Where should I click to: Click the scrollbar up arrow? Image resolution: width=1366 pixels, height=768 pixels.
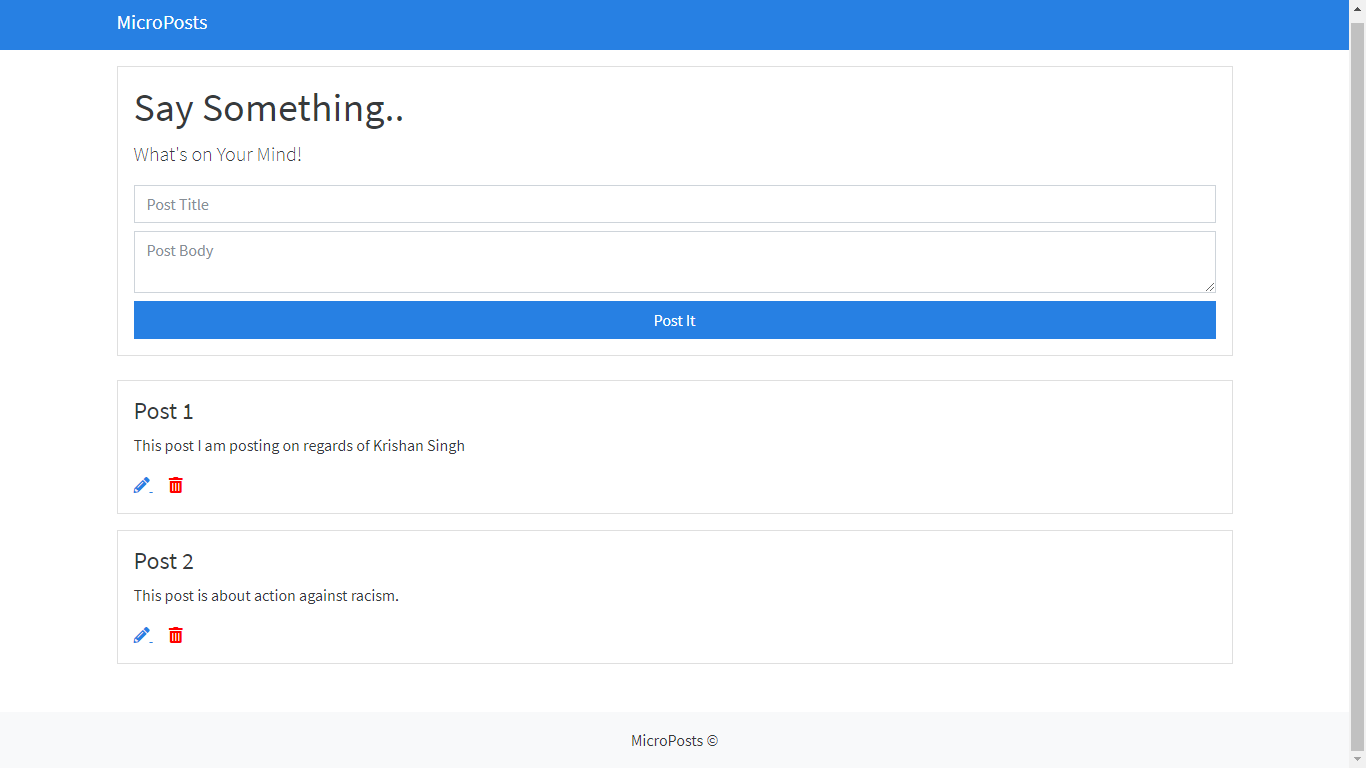(x=1358, y=8)
